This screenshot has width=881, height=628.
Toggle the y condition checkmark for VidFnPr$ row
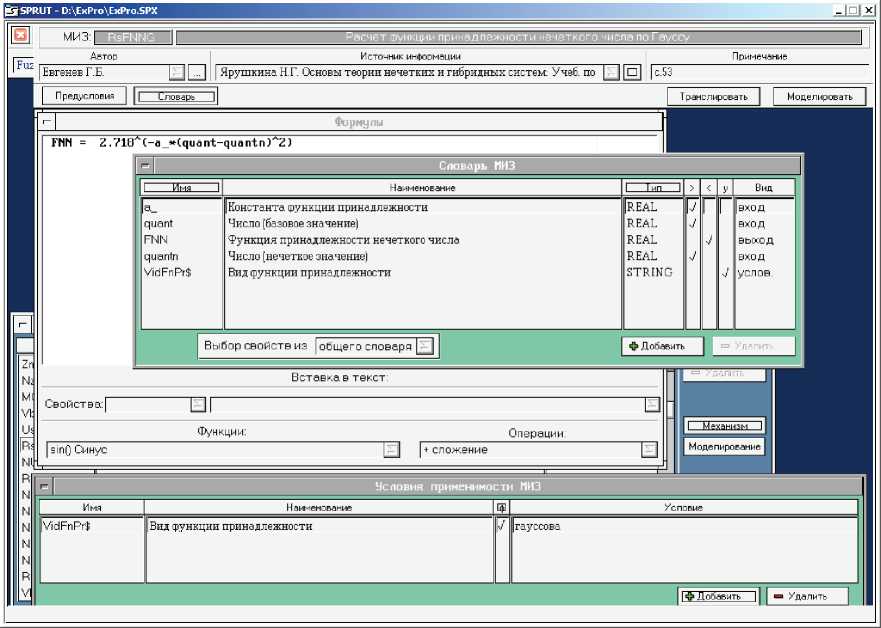pyautogui.click(x=725, y=272)
